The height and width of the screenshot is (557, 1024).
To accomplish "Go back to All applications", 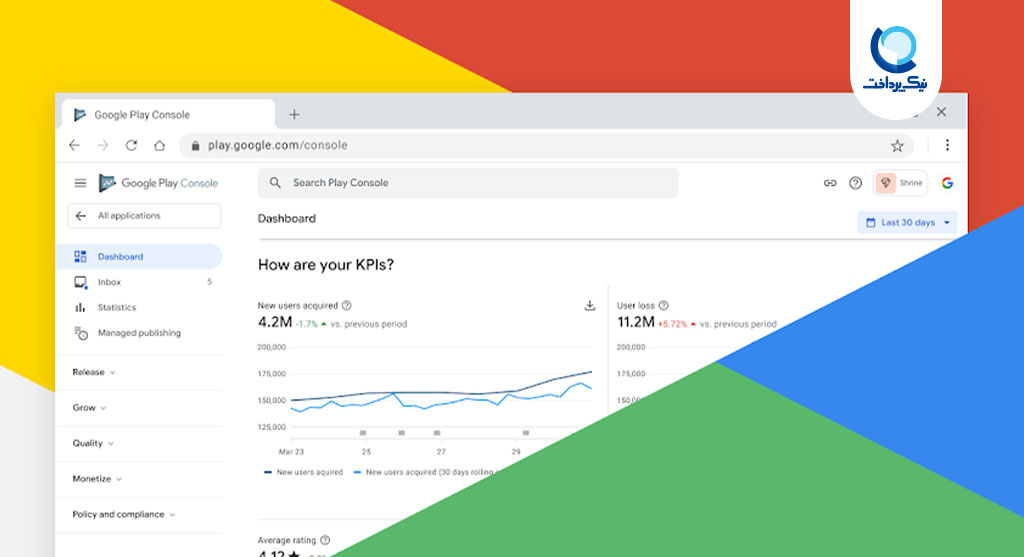I will [x=144, y=215].
